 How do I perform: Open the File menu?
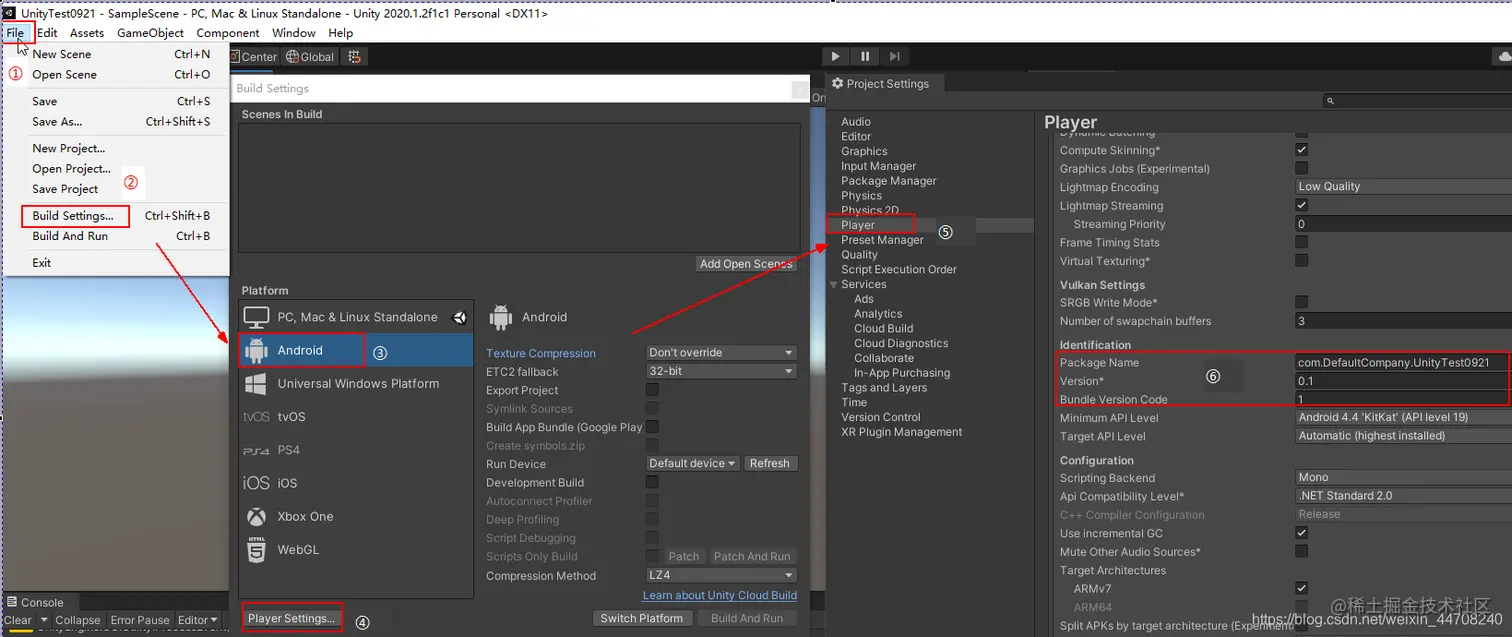[15, 33]
